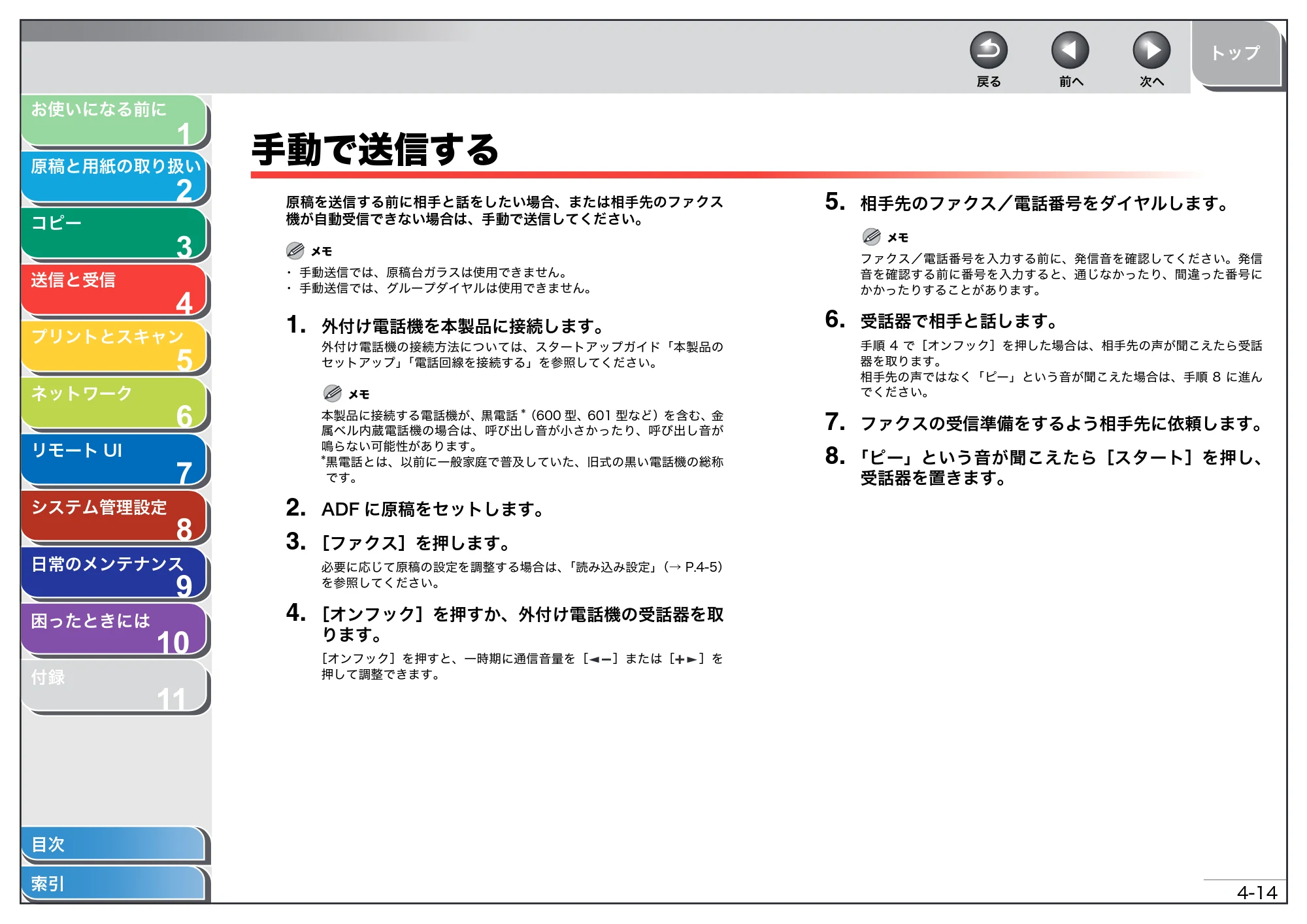Image resolution: width=1307 pixels, height=924 pixels.
Task: Select chapter 3 コピー tab
Action: click(114, 235)
